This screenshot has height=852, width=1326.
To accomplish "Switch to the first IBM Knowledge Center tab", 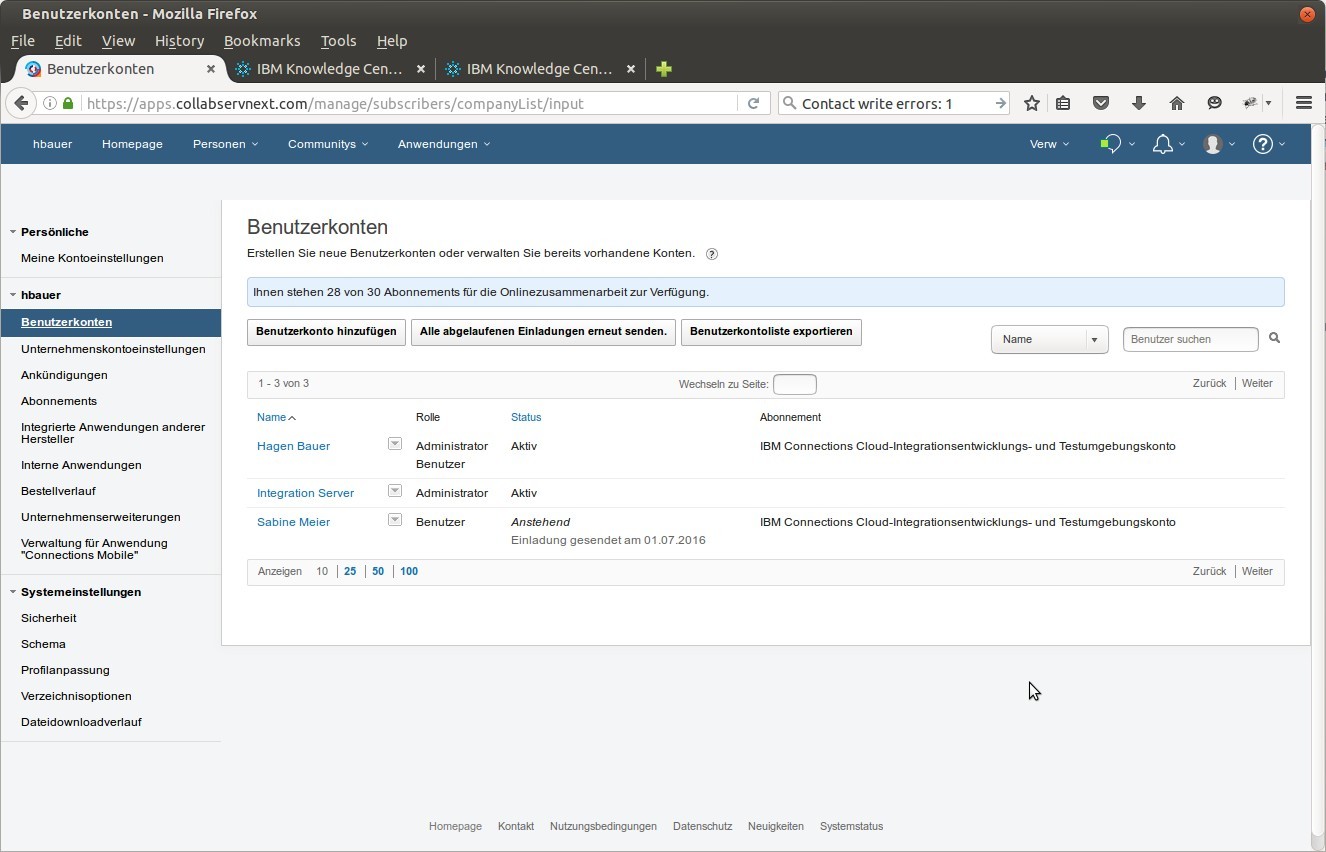I will point(330,69).
